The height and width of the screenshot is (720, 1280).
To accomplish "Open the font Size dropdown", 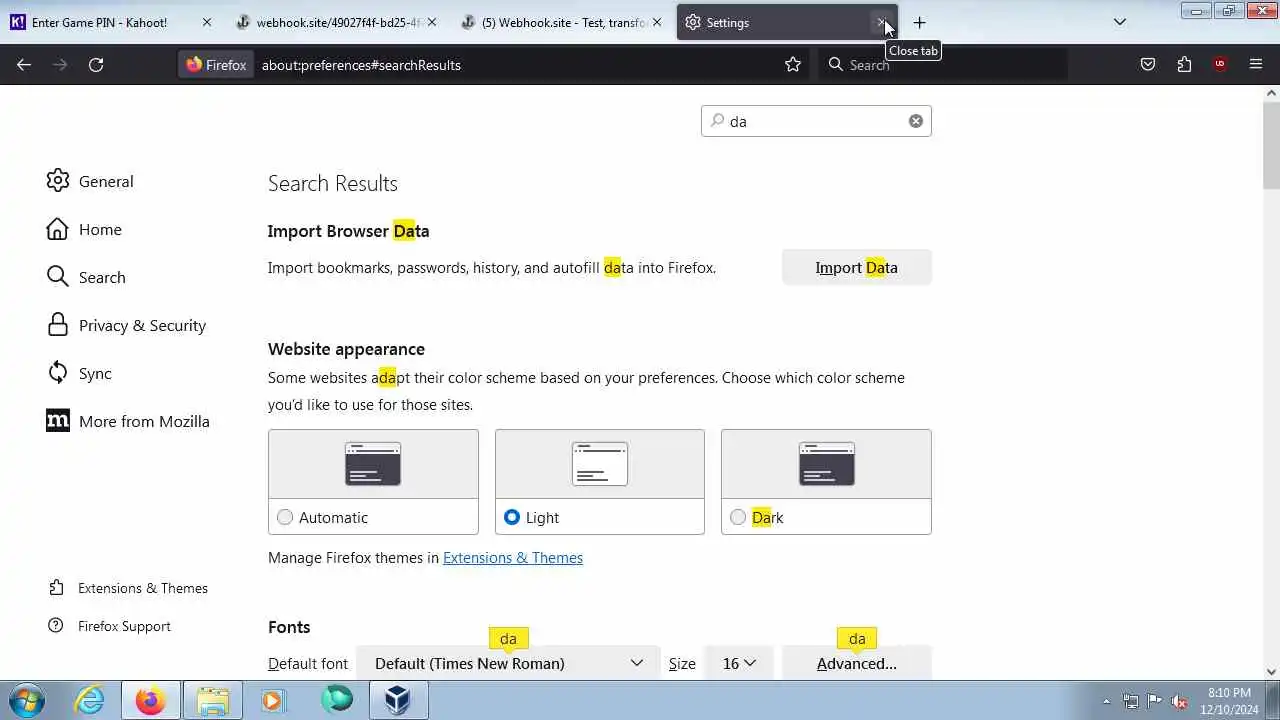I will 739,663.
